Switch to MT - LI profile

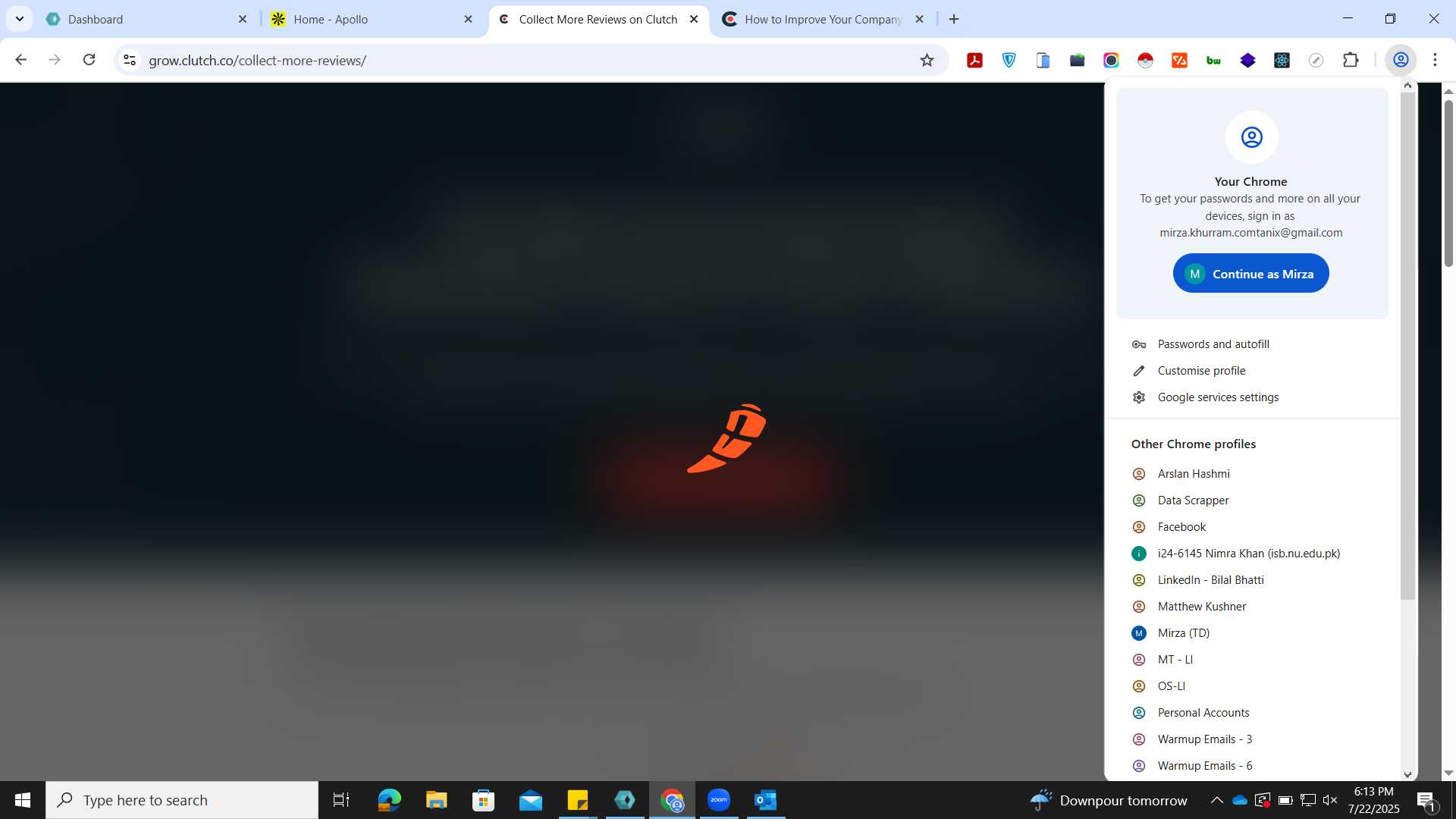point(1251,660)
